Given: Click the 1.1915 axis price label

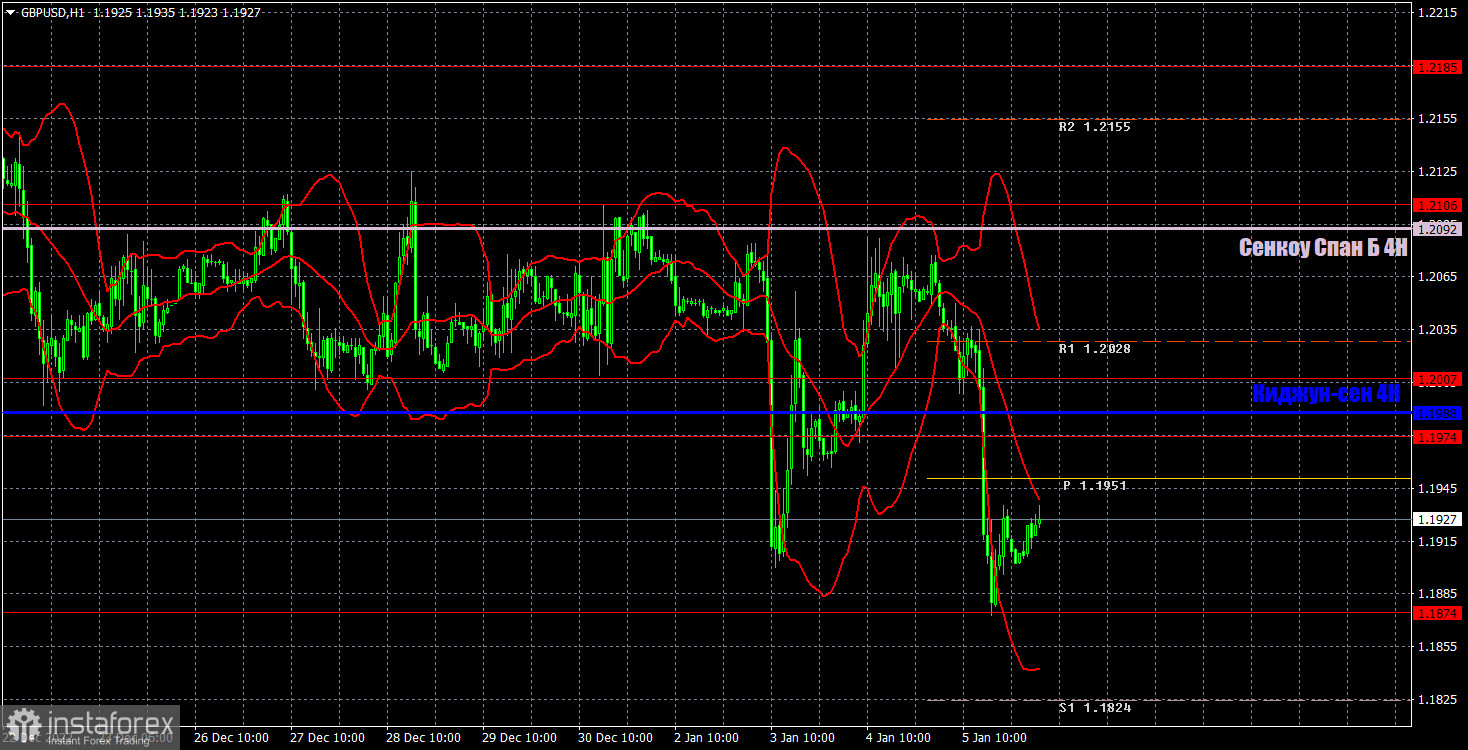Looking at the screenshot, I should pos(1437,541).
